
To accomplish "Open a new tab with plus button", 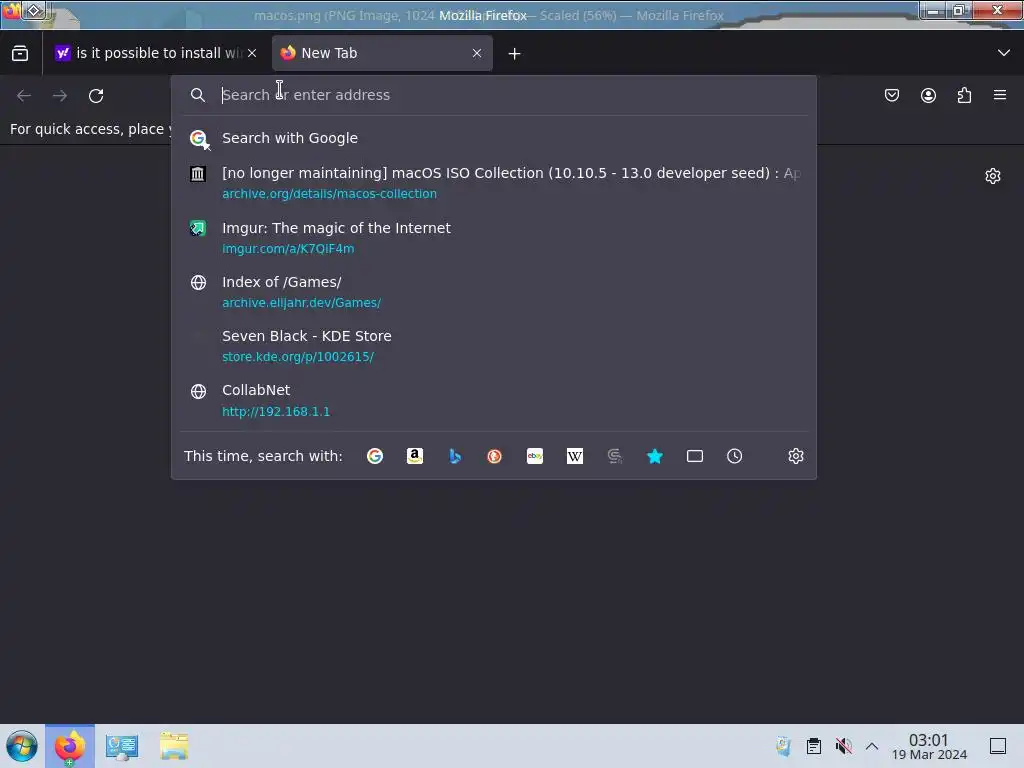I will [x=515, y=54].
